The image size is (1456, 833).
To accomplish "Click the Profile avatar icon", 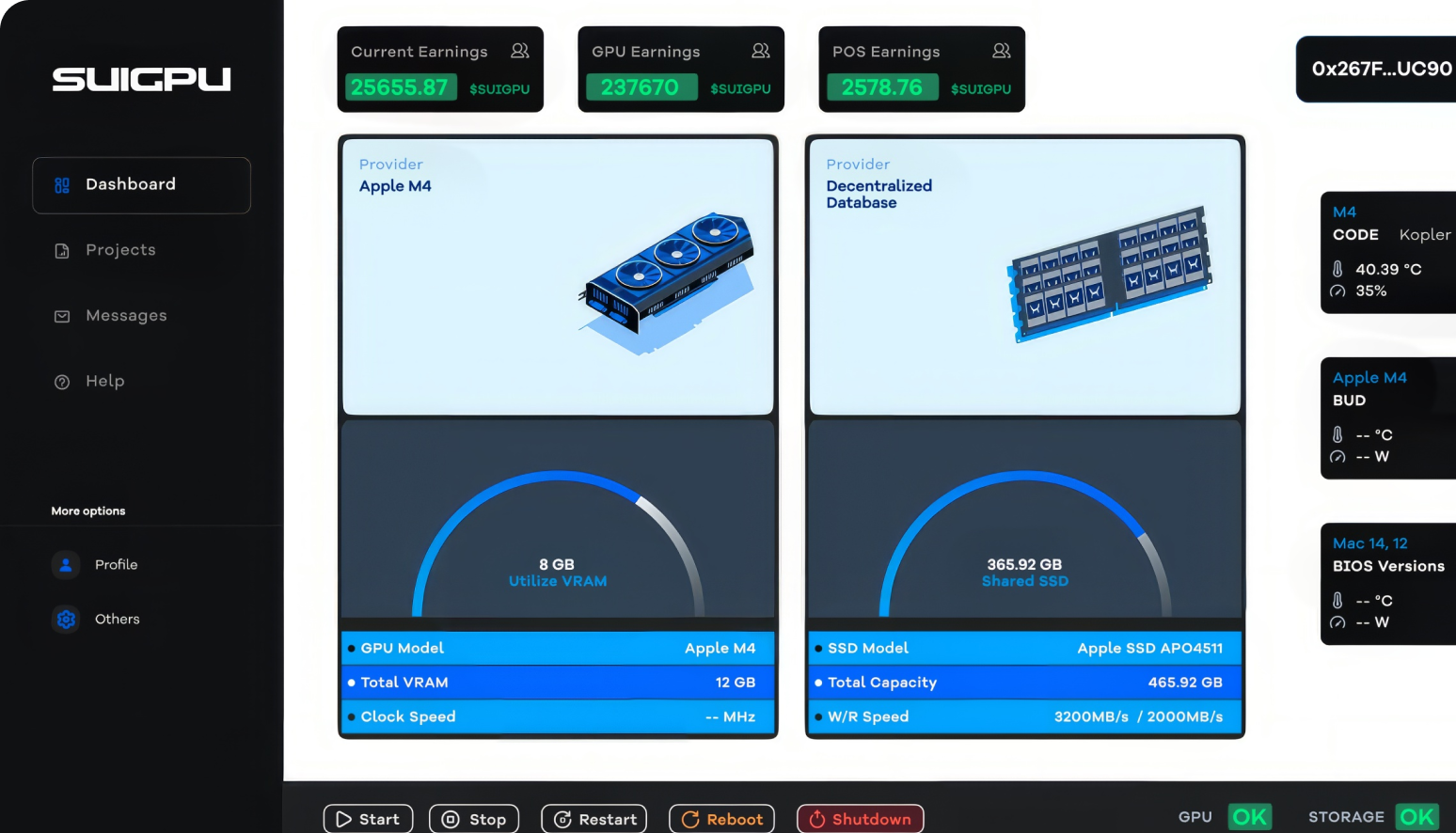I will (x=66, y=565).
